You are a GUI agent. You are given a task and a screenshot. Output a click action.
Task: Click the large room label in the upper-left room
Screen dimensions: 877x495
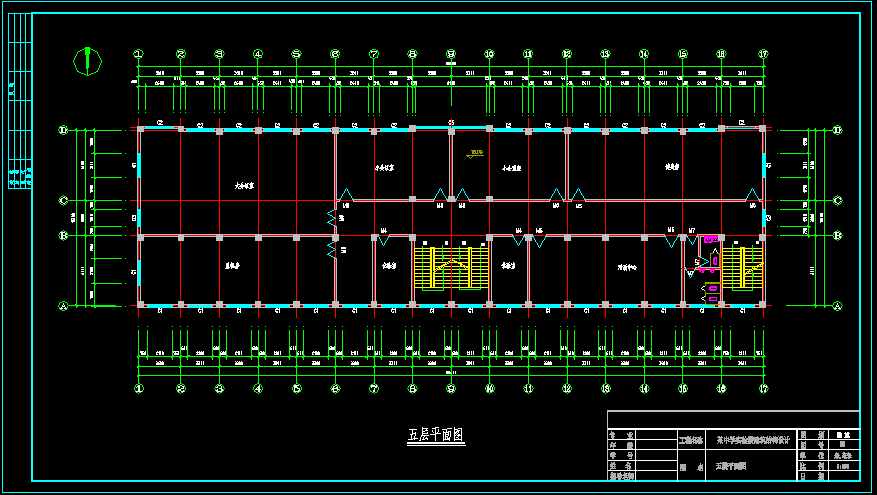tap(243, 186)
